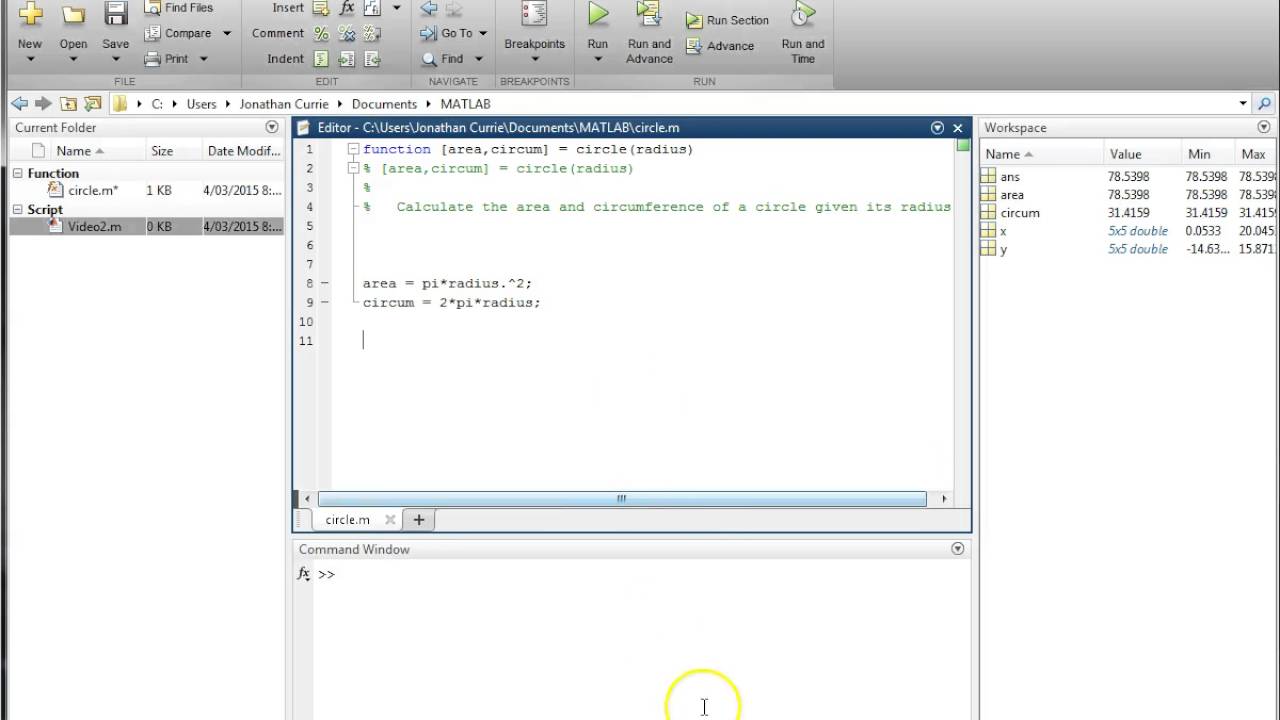The height and width of the screenshot is (720, 1280).
Task: Click the Insert function fx icon
Action: tap(346, 8)
